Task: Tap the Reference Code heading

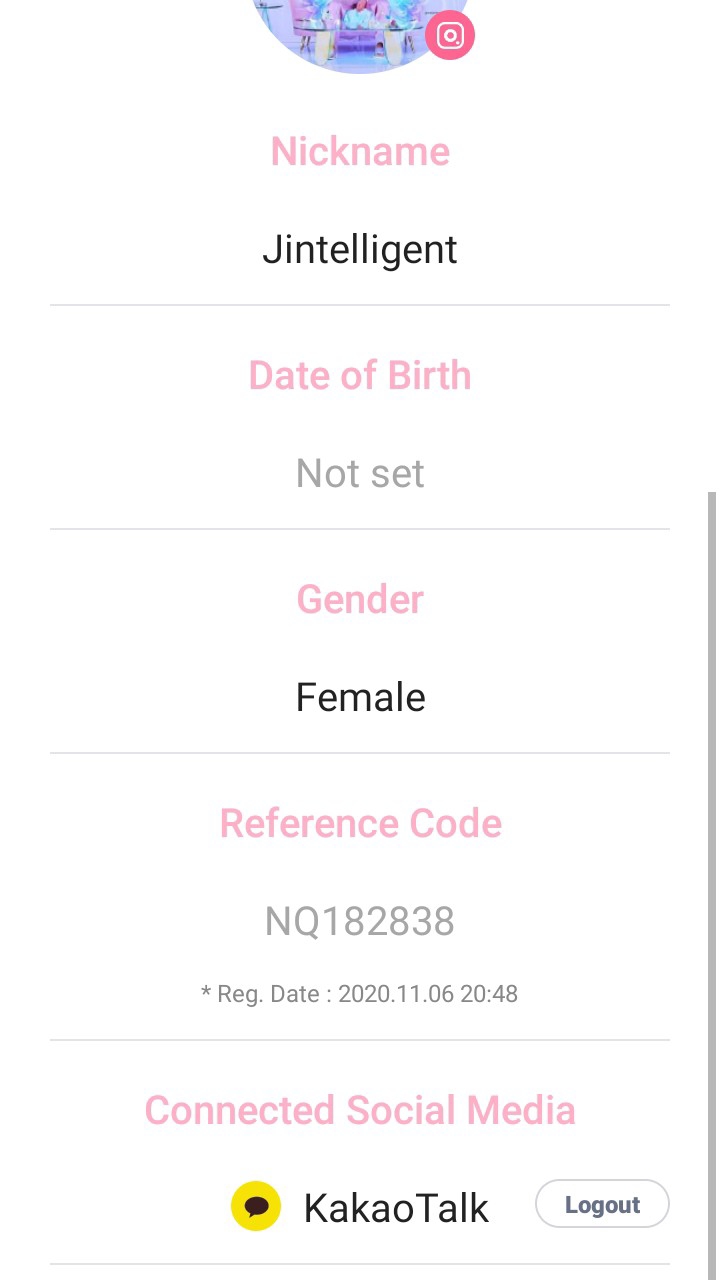Action: 360,824
